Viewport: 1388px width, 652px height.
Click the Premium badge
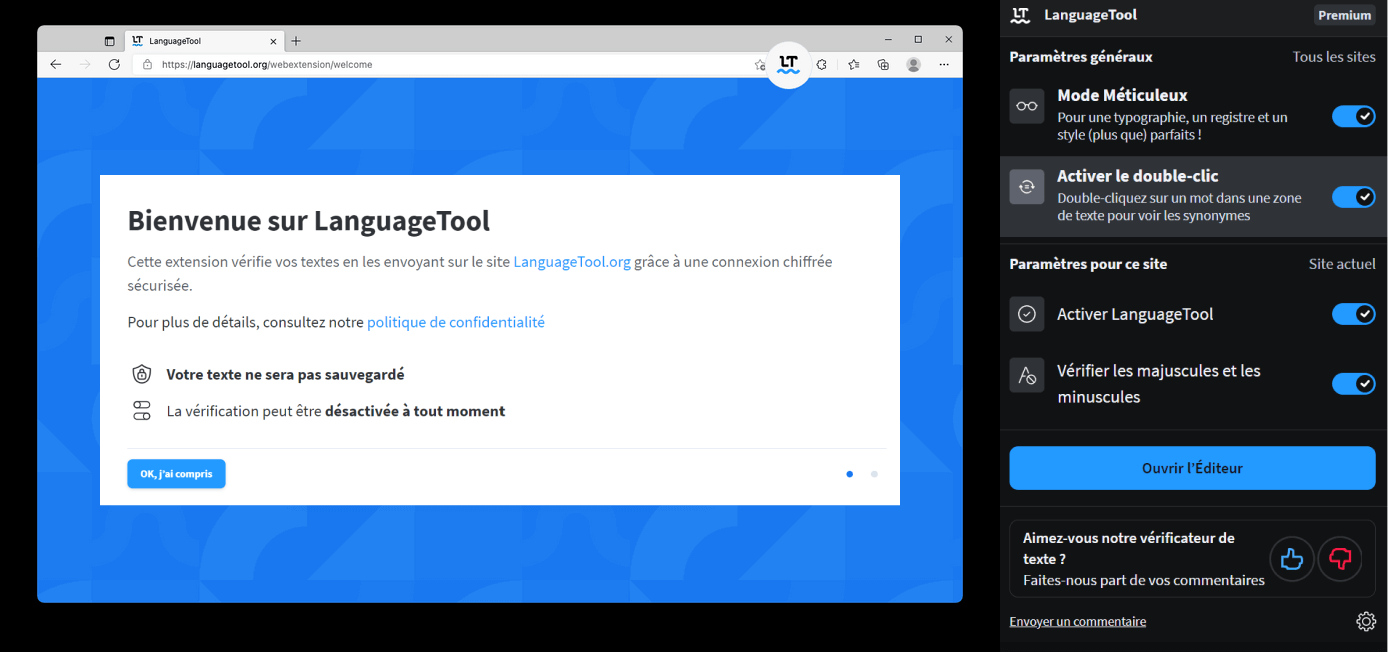click(1345, 15)
